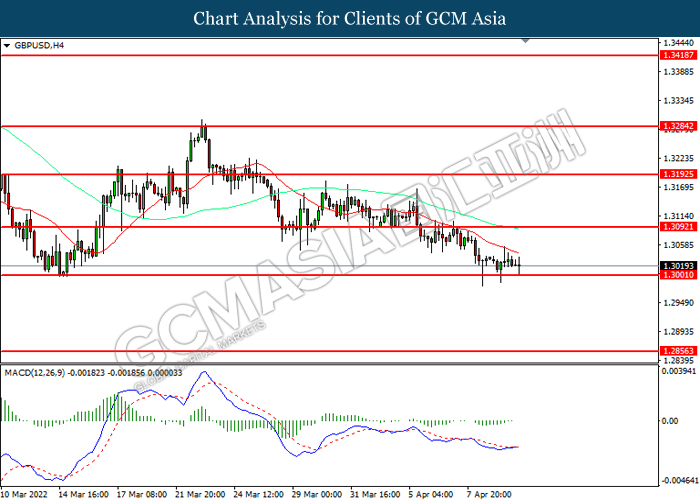Select the 1.30921 price level label

click(x=678, y=227)
